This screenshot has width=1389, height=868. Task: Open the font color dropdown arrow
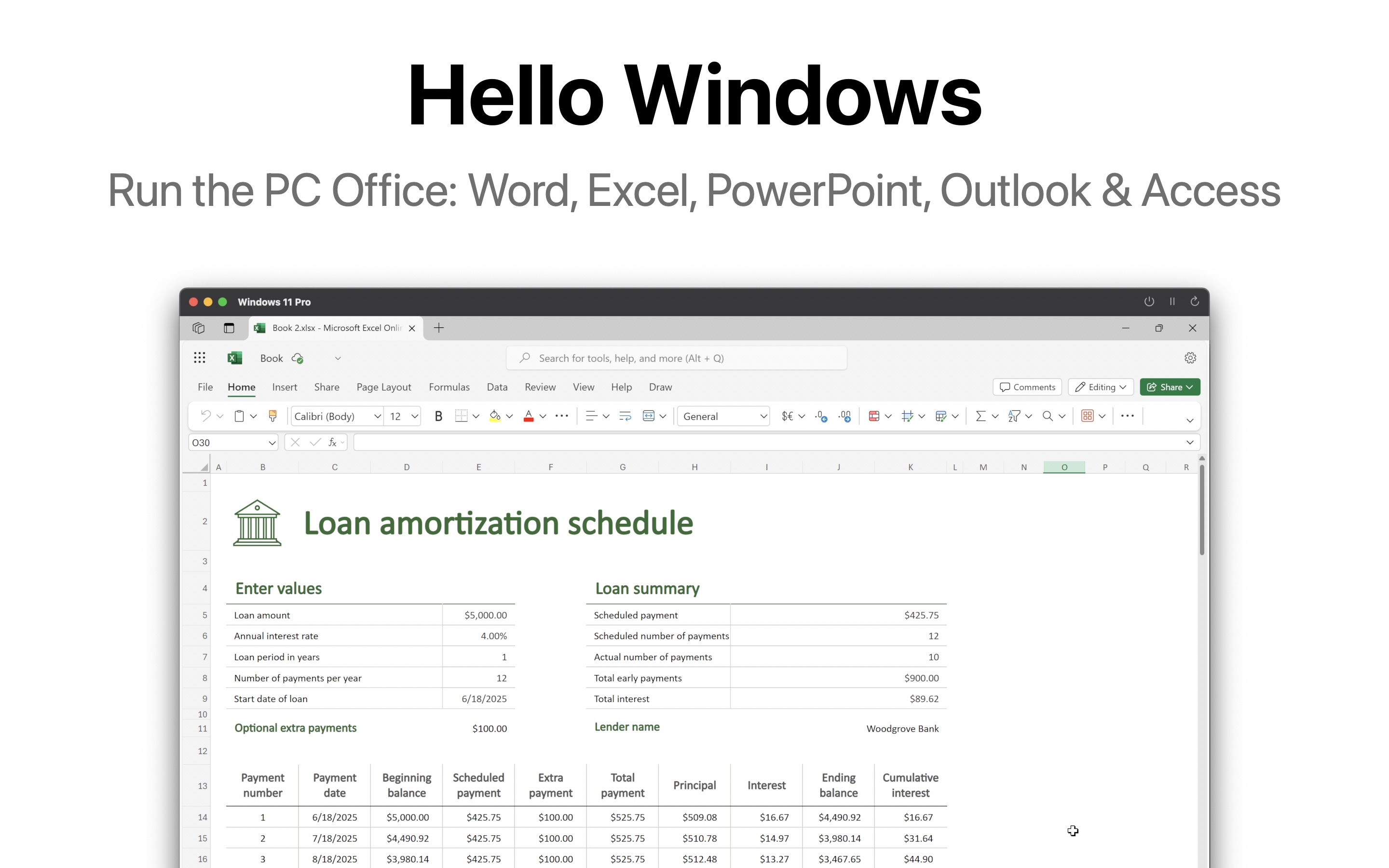coord(543,416)
